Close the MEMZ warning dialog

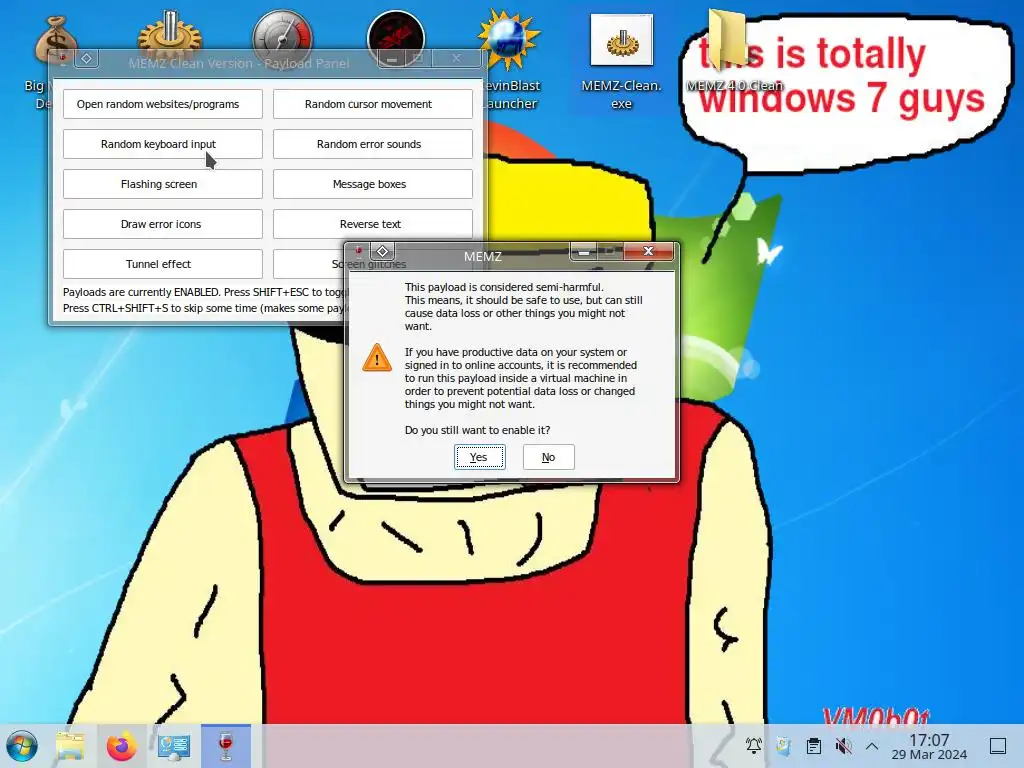648,251
